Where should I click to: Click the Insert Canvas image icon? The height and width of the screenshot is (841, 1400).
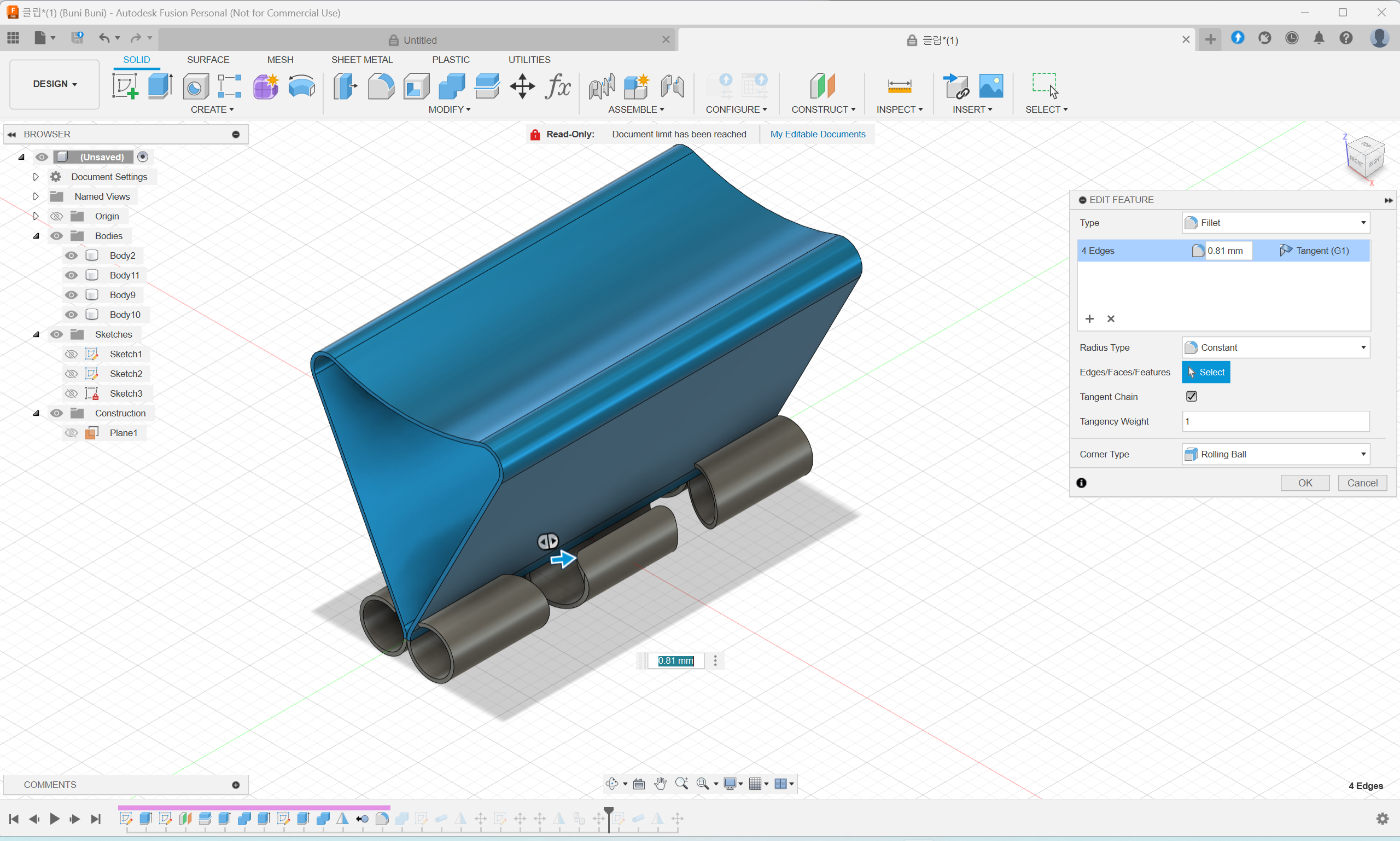pos(991,86)
